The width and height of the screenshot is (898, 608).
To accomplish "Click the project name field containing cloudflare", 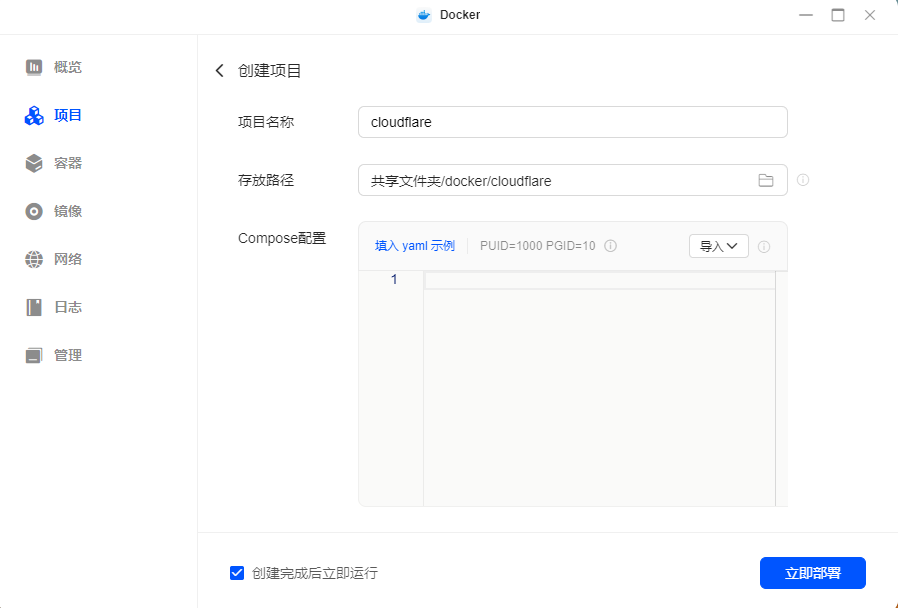I will click(x=572, y=122).
